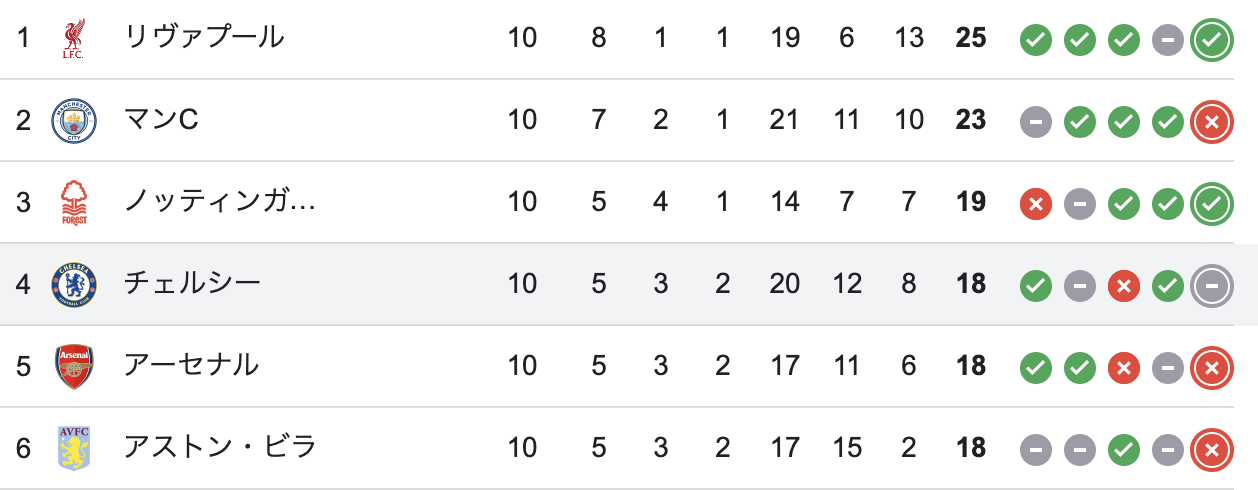
Task: Click the Nottingham Forest crest
Action: [x=74, y=203]
